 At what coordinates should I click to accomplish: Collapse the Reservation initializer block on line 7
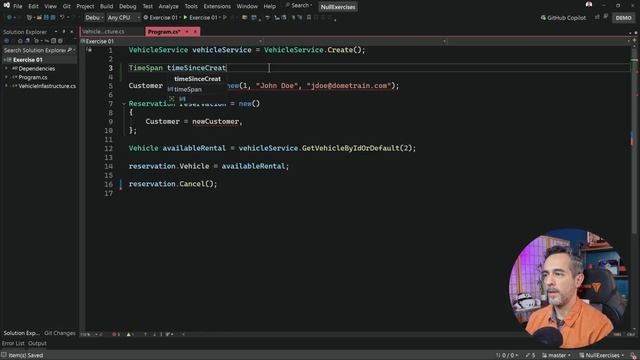point(124,104)
